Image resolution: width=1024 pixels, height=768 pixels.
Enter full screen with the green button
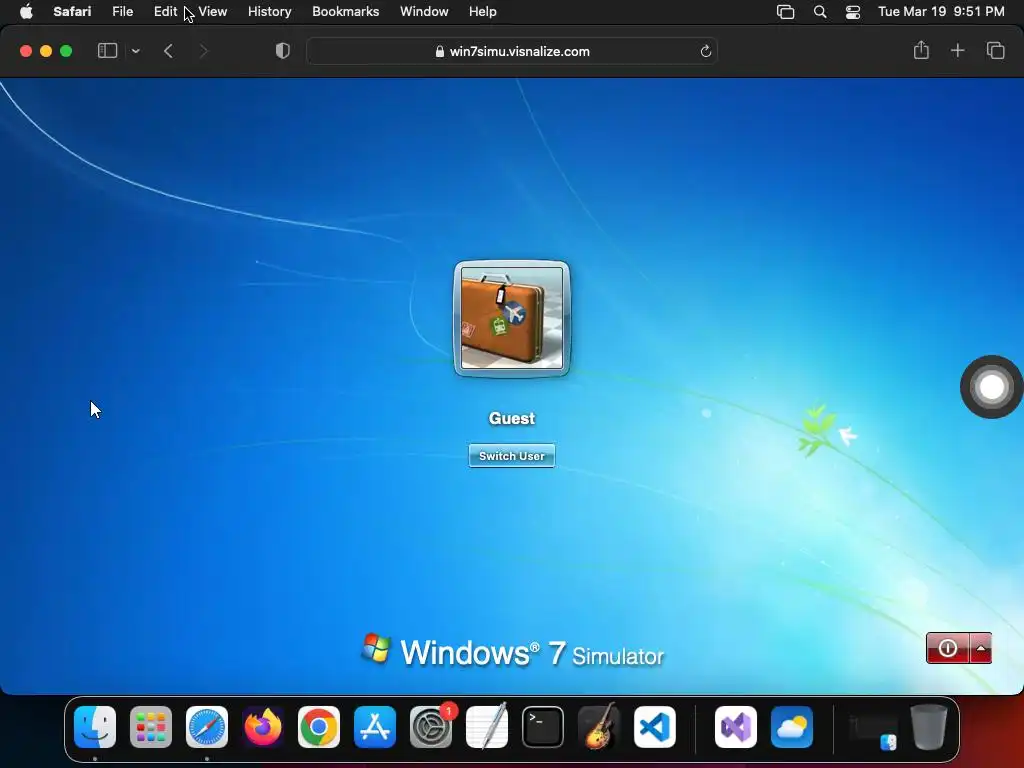click(x=66, y=51)
